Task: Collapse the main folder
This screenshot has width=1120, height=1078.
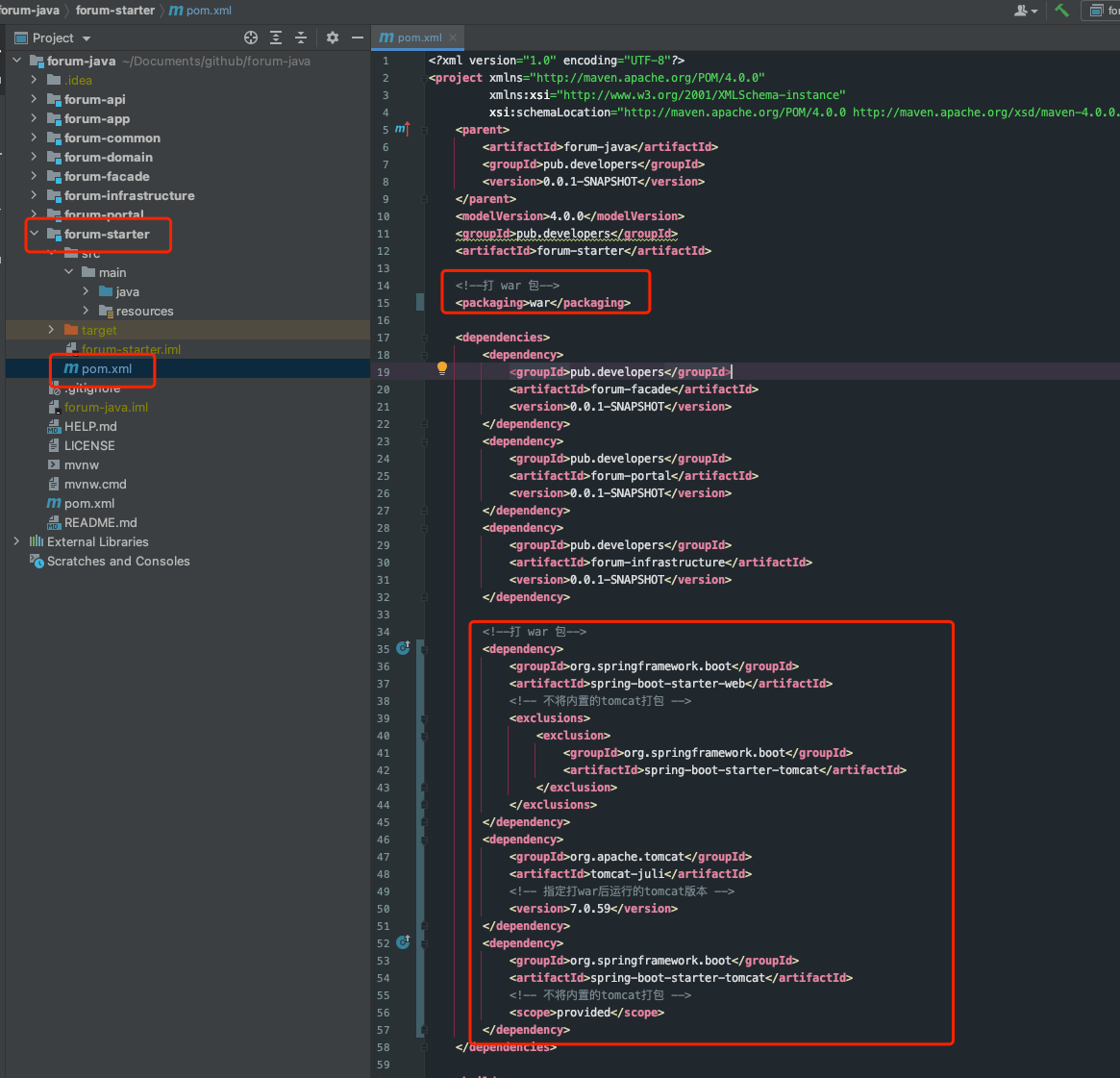Action: 69,272
